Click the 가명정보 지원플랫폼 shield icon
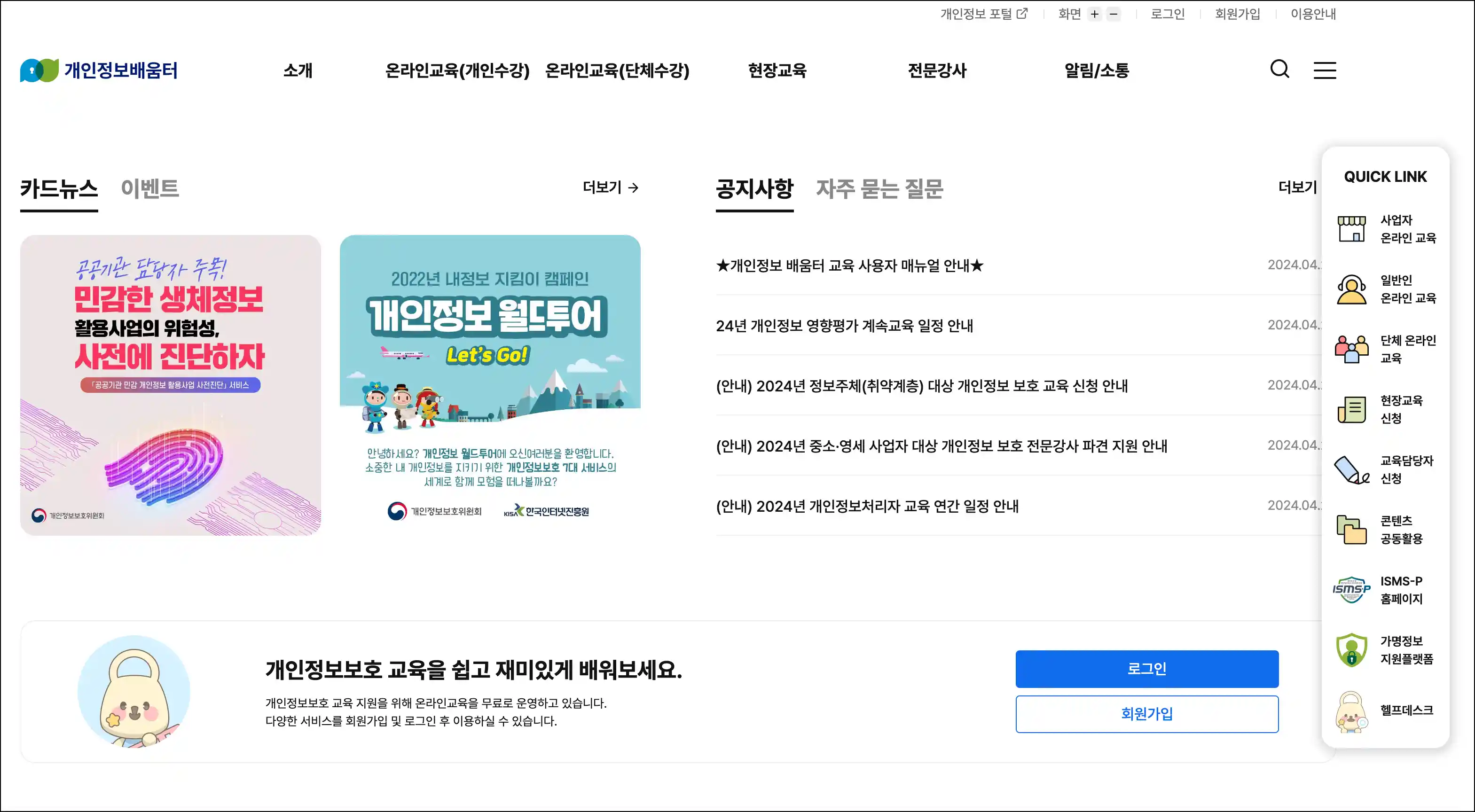Viewport: 1475px width, 812px height. (x=1351, y=649)
